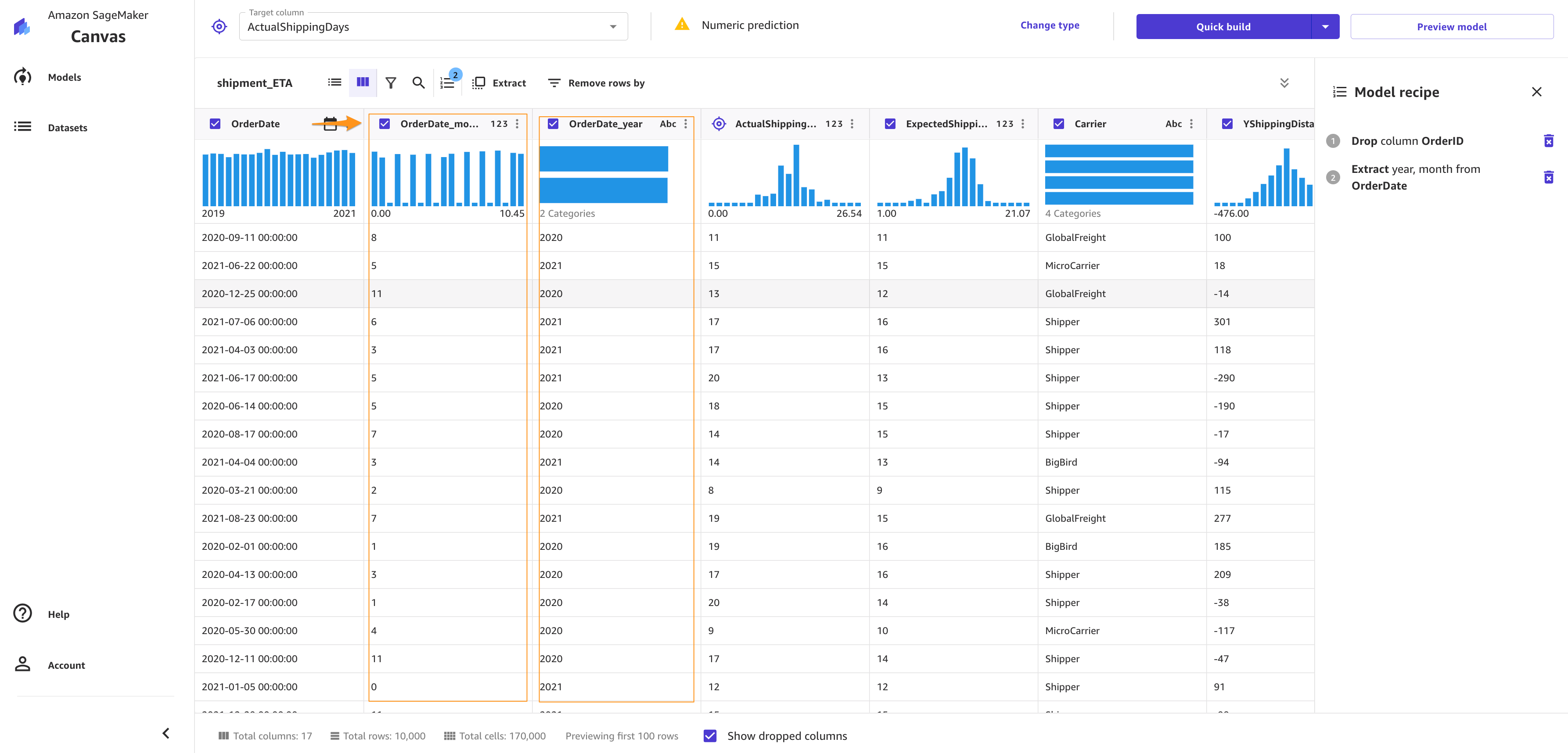Click the Preview model button
The width and height of the screenshot is (1568, 753).
[1451, 27]
